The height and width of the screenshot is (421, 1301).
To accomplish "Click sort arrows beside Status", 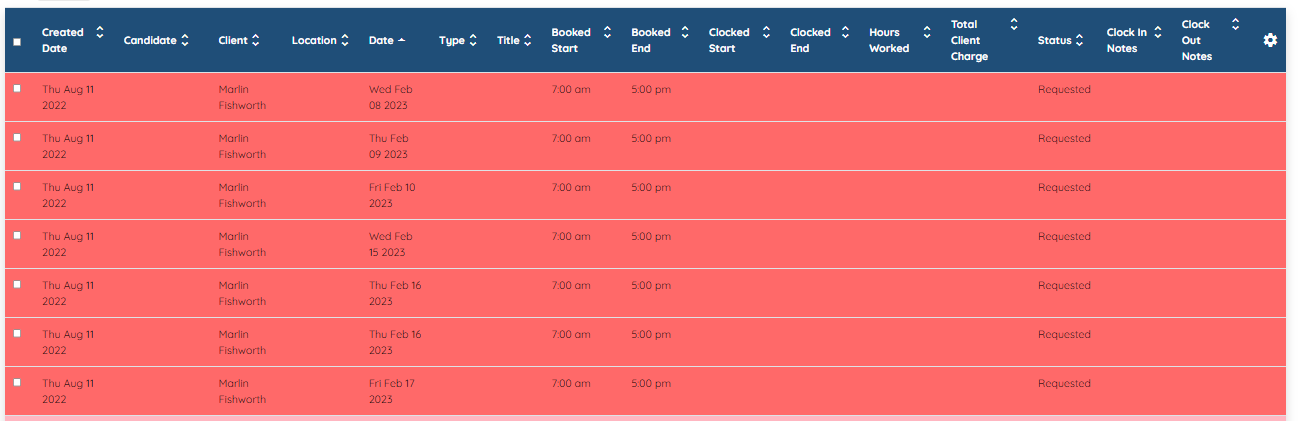I will point(1080,40).
